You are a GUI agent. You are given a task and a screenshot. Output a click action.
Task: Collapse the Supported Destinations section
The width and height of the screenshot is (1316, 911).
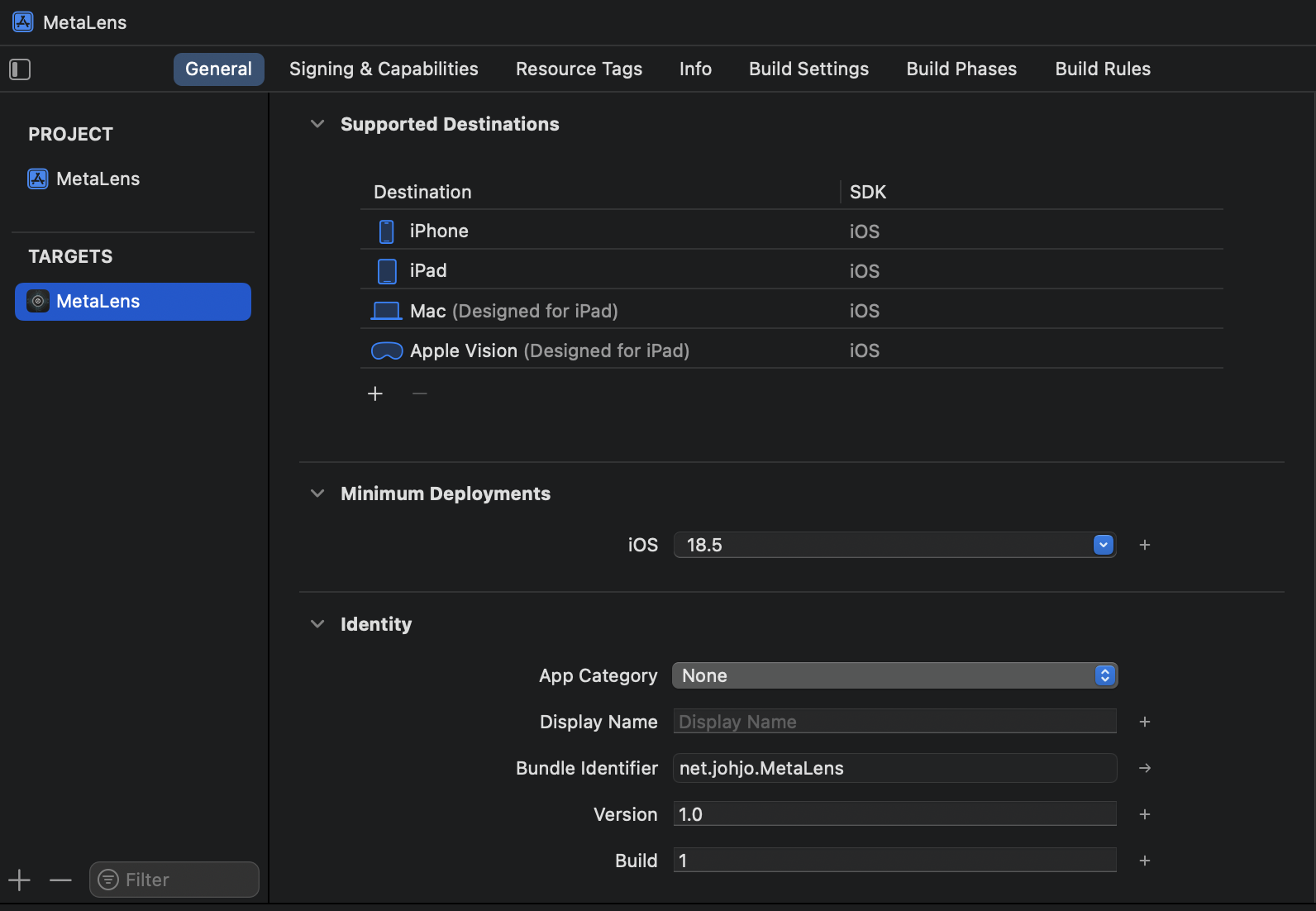click(x=317, y=124)
